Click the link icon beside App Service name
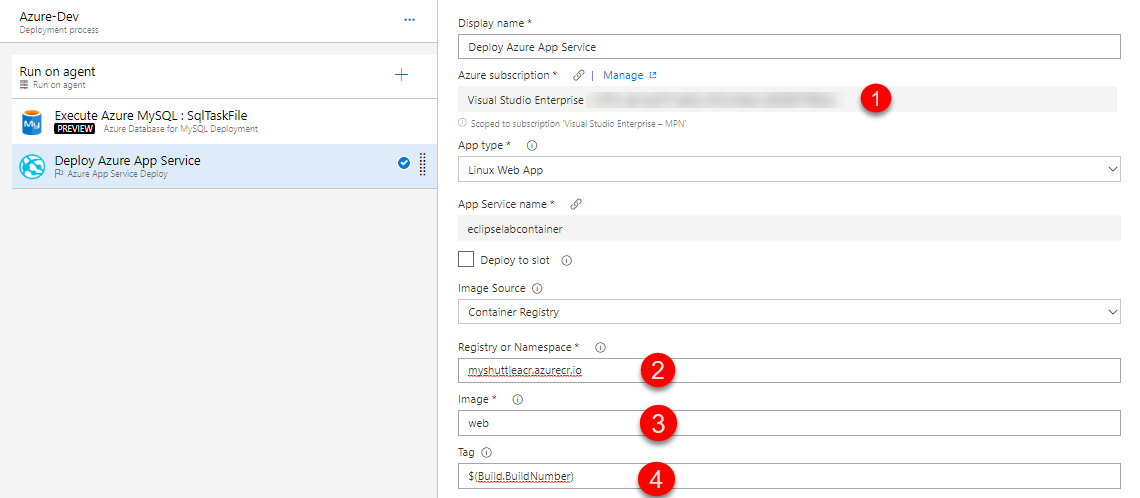 575,204
